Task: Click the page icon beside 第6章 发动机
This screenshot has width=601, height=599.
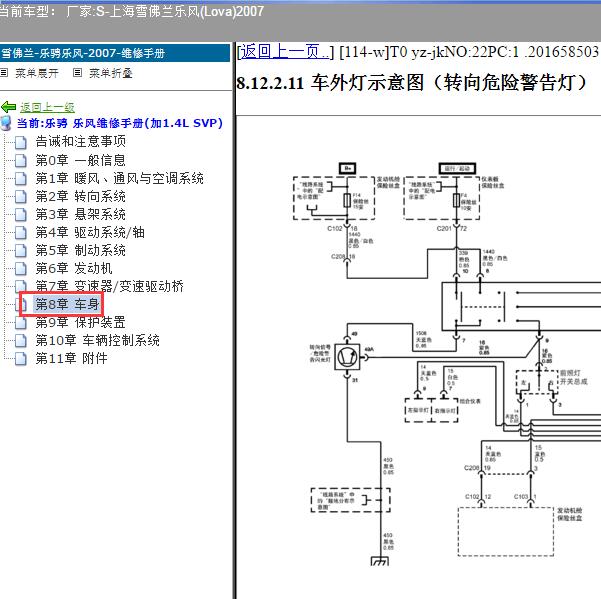Action: pos(21,268)
